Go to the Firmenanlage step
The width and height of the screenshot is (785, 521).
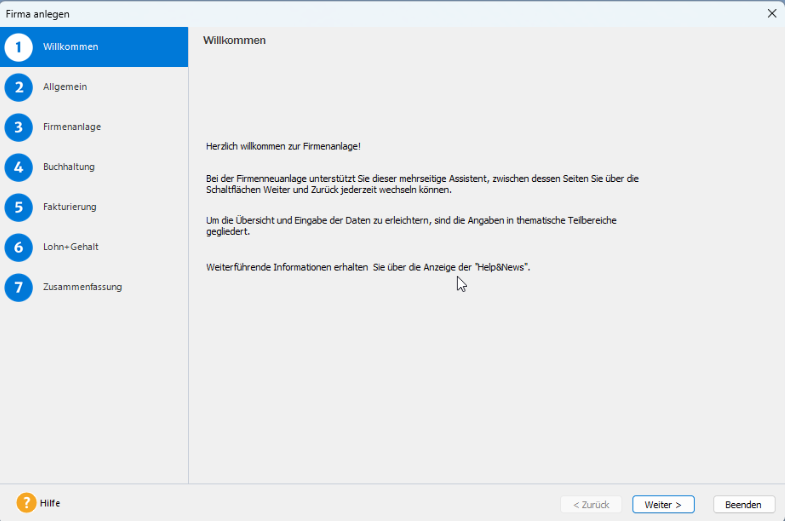pos(72,127)
